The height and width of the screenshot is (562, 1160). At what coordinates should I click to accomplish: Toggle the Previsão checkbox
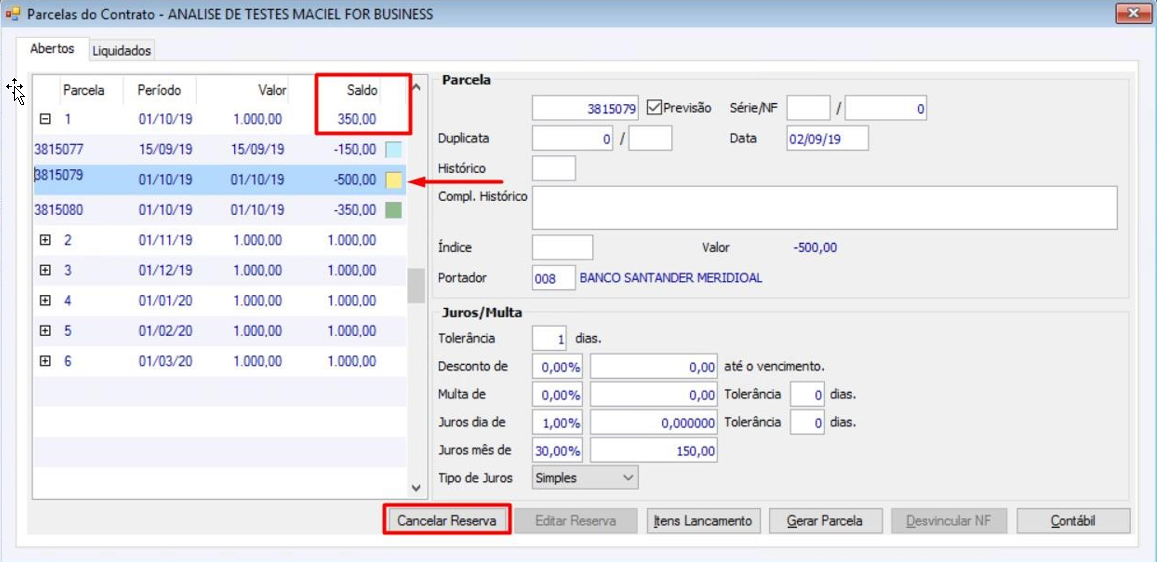coord(654,108)
